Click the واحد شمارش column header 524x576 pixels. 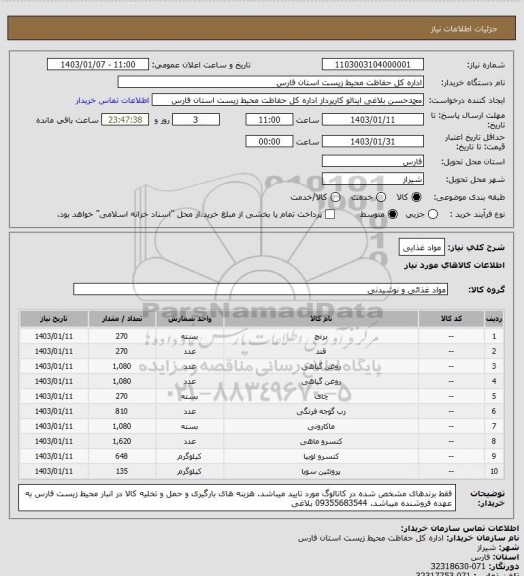(x=190, y=318)
